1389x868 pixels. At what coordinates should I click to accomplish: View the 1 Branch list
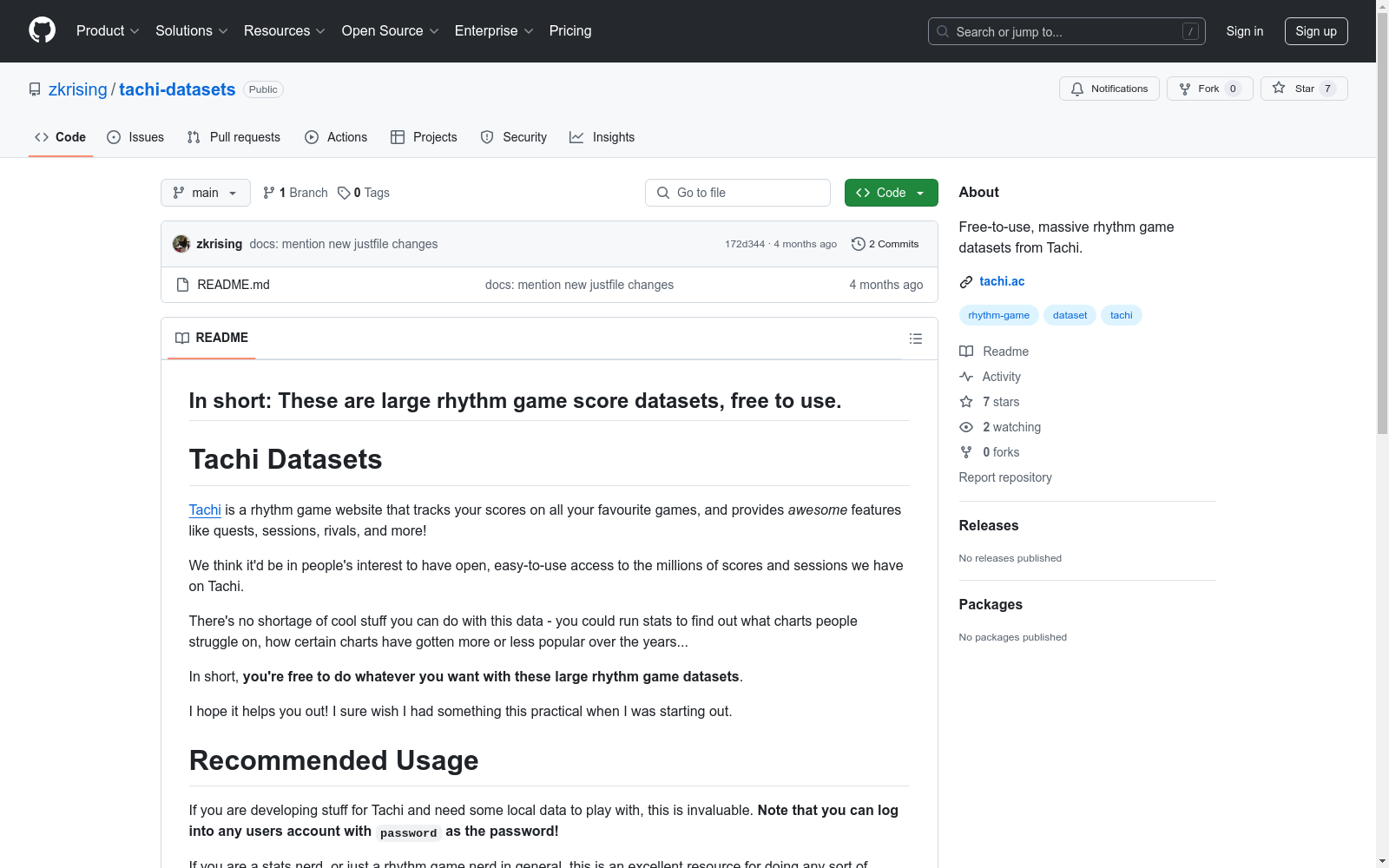(295, 193)
